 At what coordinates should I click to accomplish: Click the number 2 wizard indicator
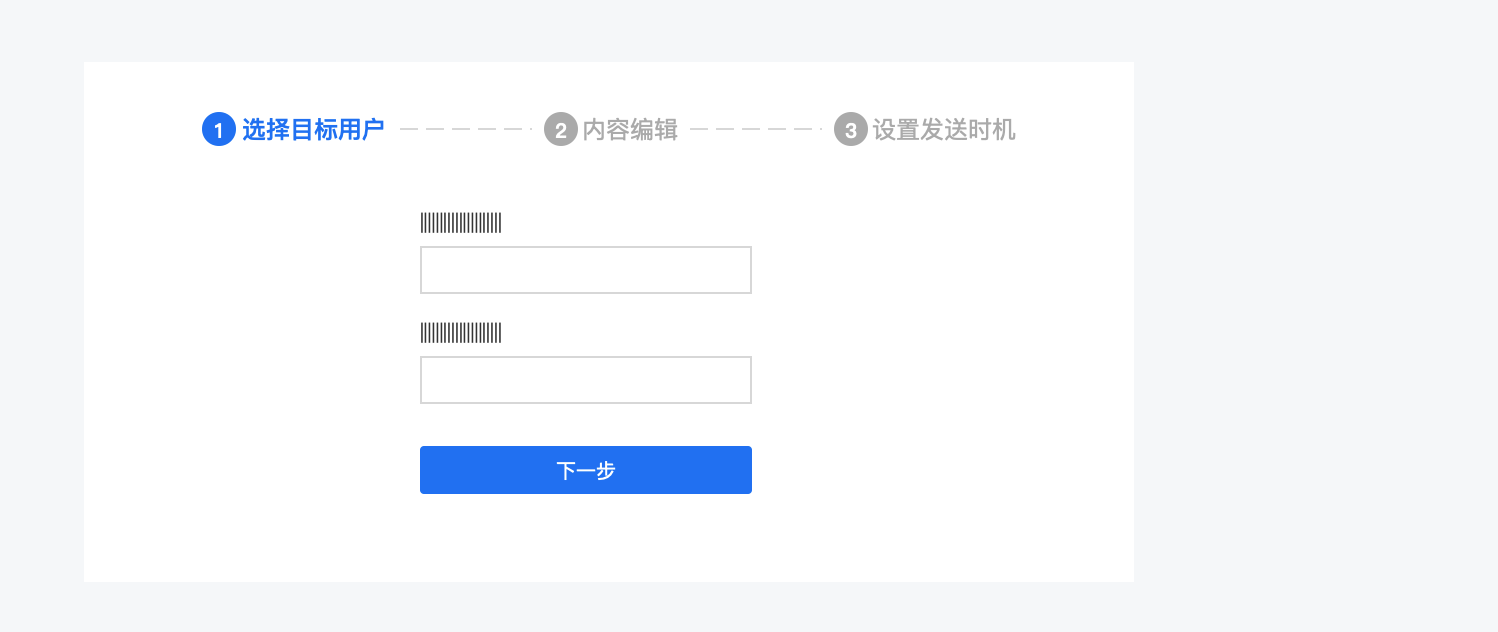560,130
